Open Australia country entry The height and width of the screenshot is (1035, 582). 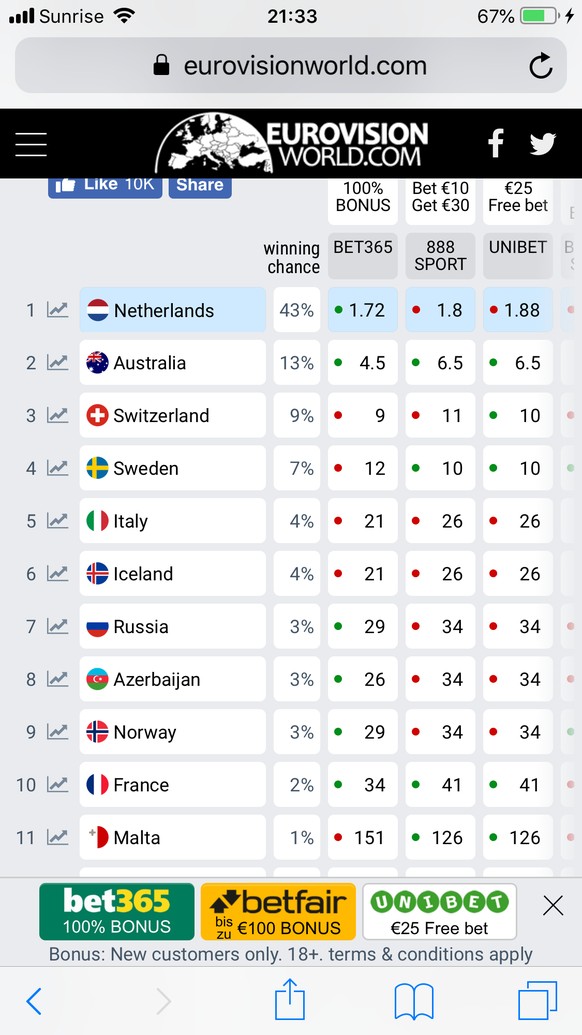coord(173,362)
